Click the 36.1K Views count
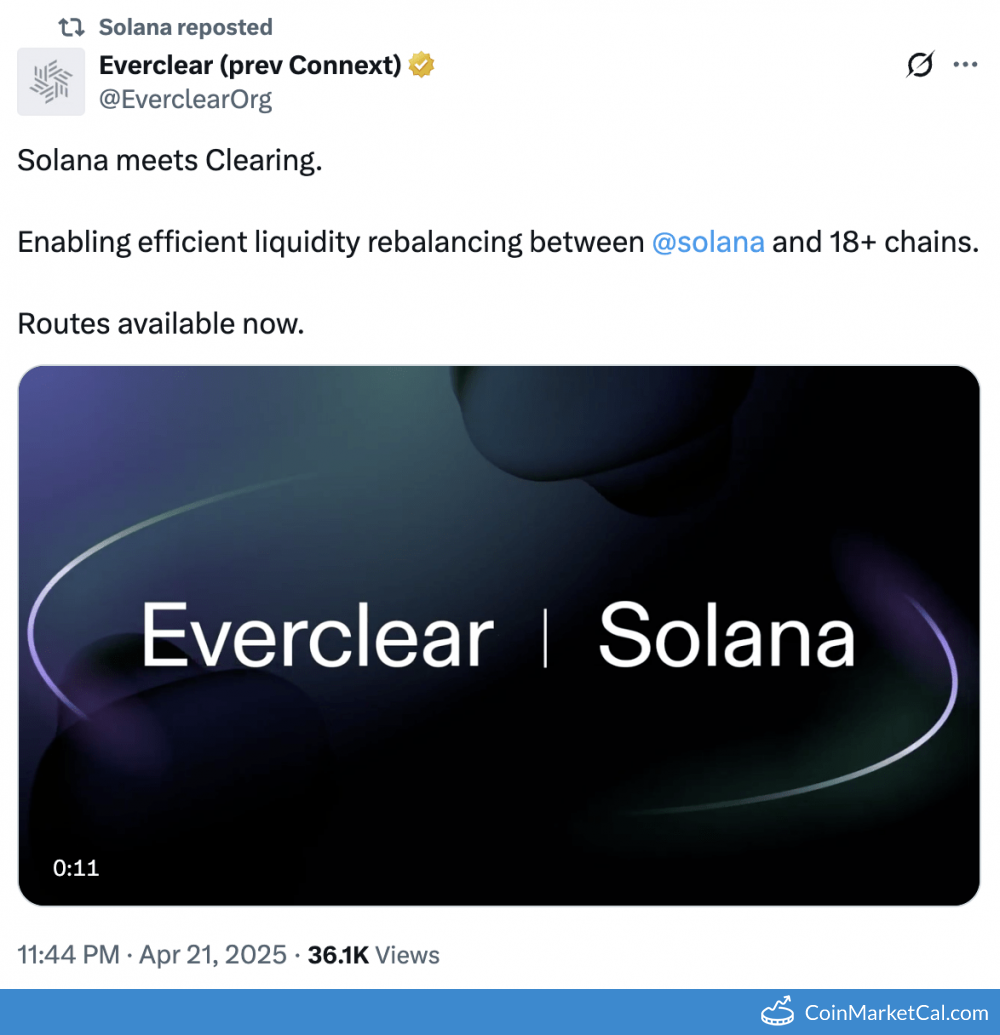 click(x=373, y=955)
